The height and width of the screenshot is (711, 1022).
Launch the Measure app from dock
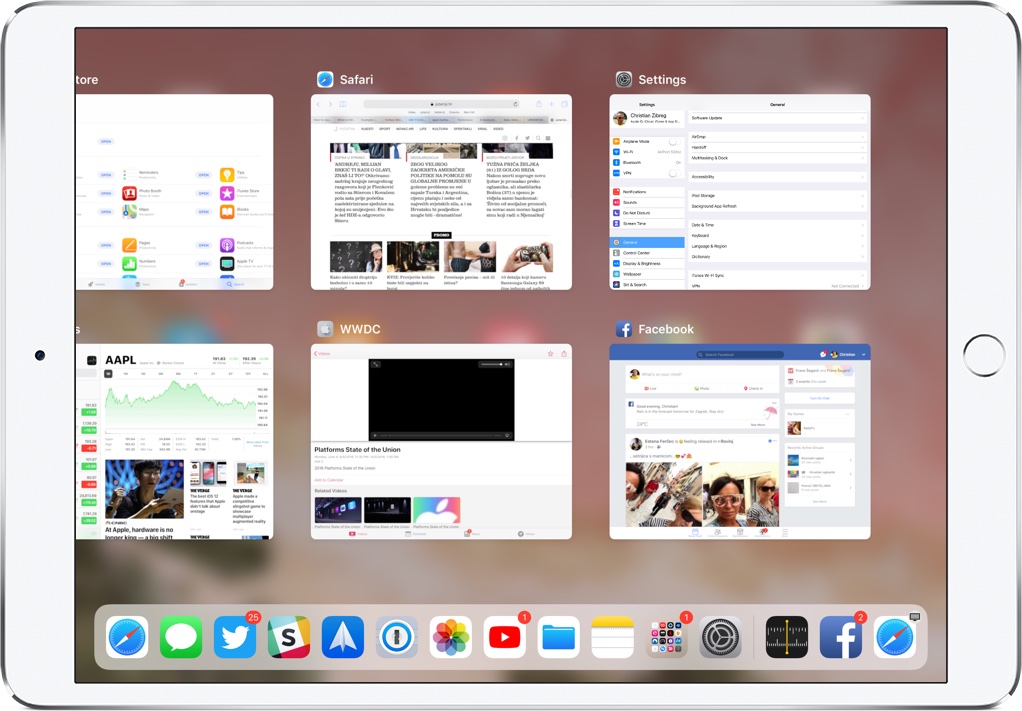click(787, 637)
